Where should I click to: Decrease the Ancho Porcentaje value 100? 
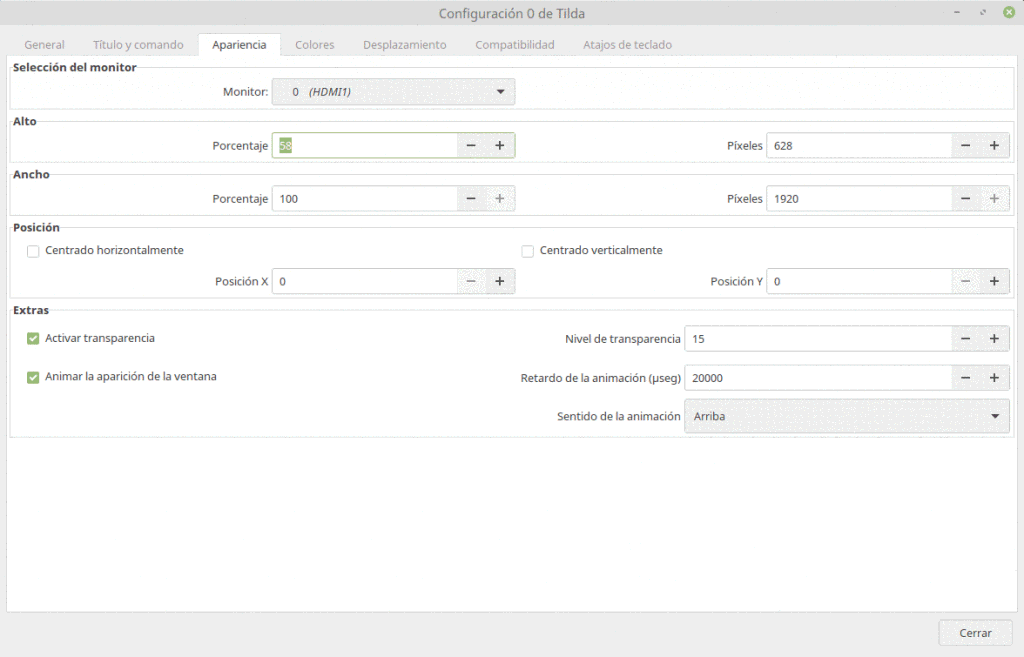pyautogui.click(x=470, y=198)
